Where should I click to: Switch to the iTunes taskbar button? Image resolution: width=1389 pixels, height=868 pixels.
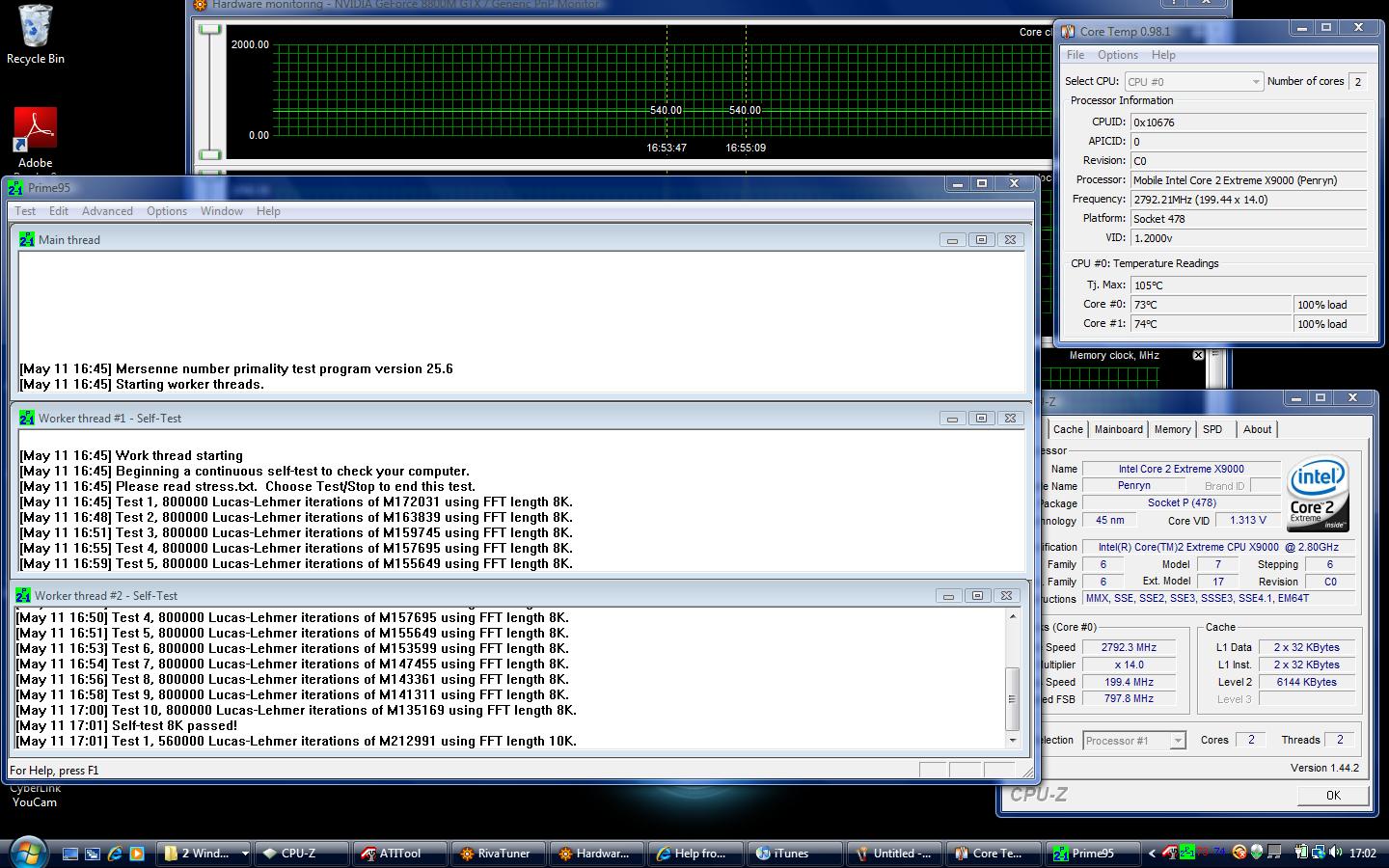[793, 854]
